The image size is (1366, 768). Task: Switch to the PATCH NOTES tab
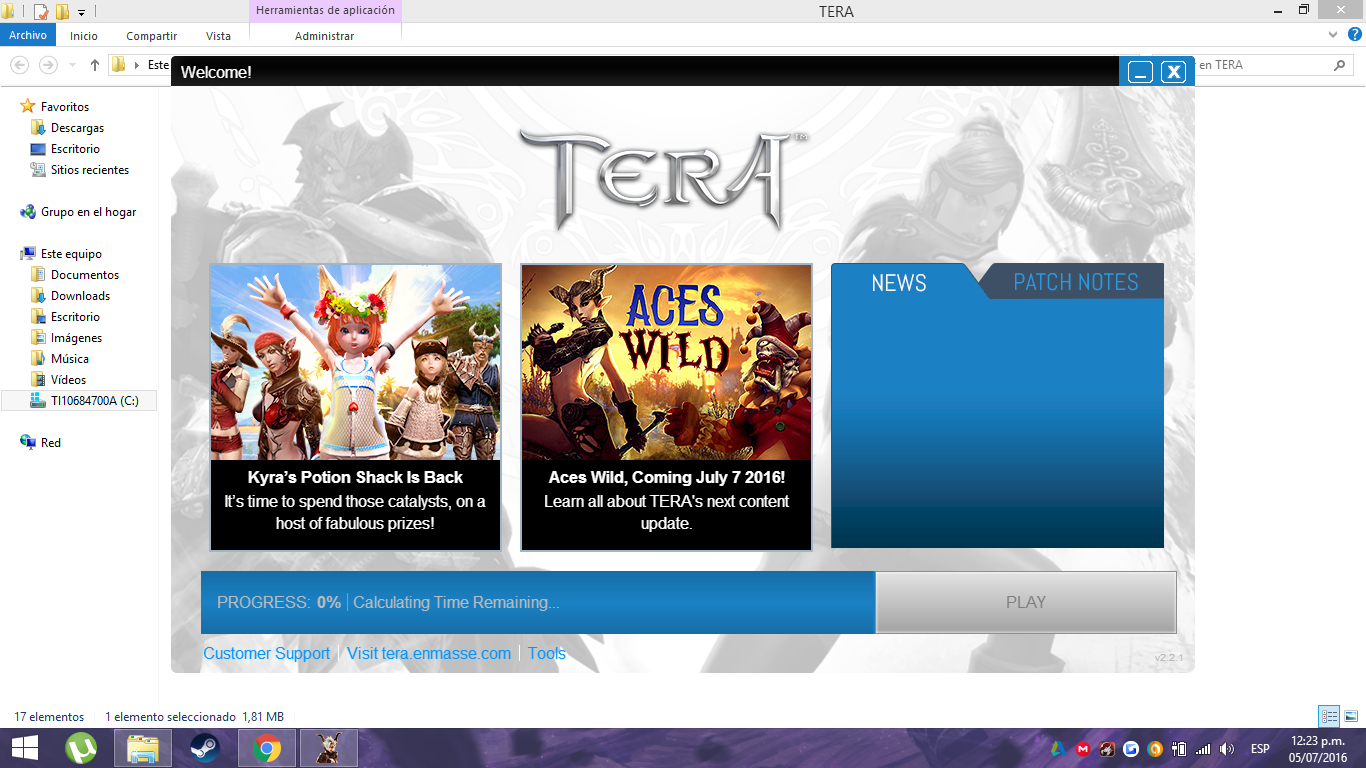(x=1076, y=282)
